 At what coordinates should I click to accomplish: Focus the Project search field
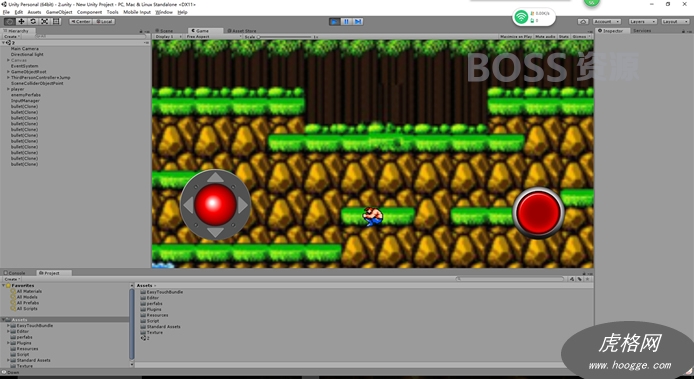click(x=510, y=279)
